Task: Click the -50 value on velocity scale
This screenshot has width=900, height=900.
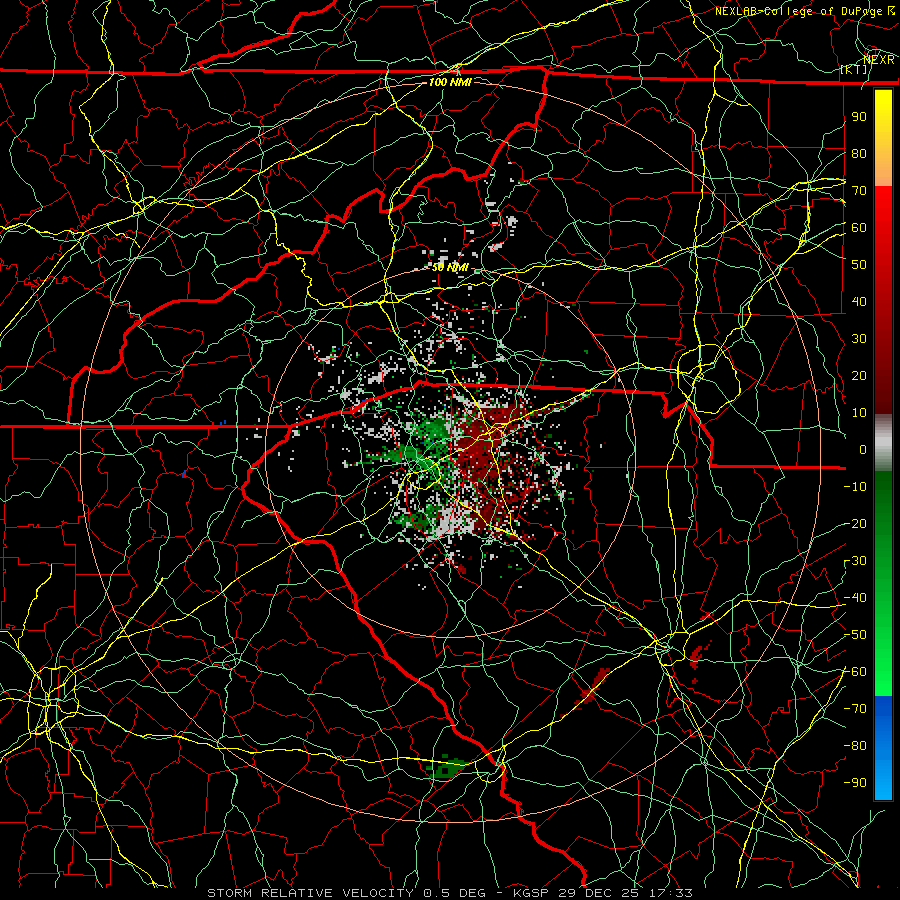Action: pyautogui.click(x=855, y=635)
